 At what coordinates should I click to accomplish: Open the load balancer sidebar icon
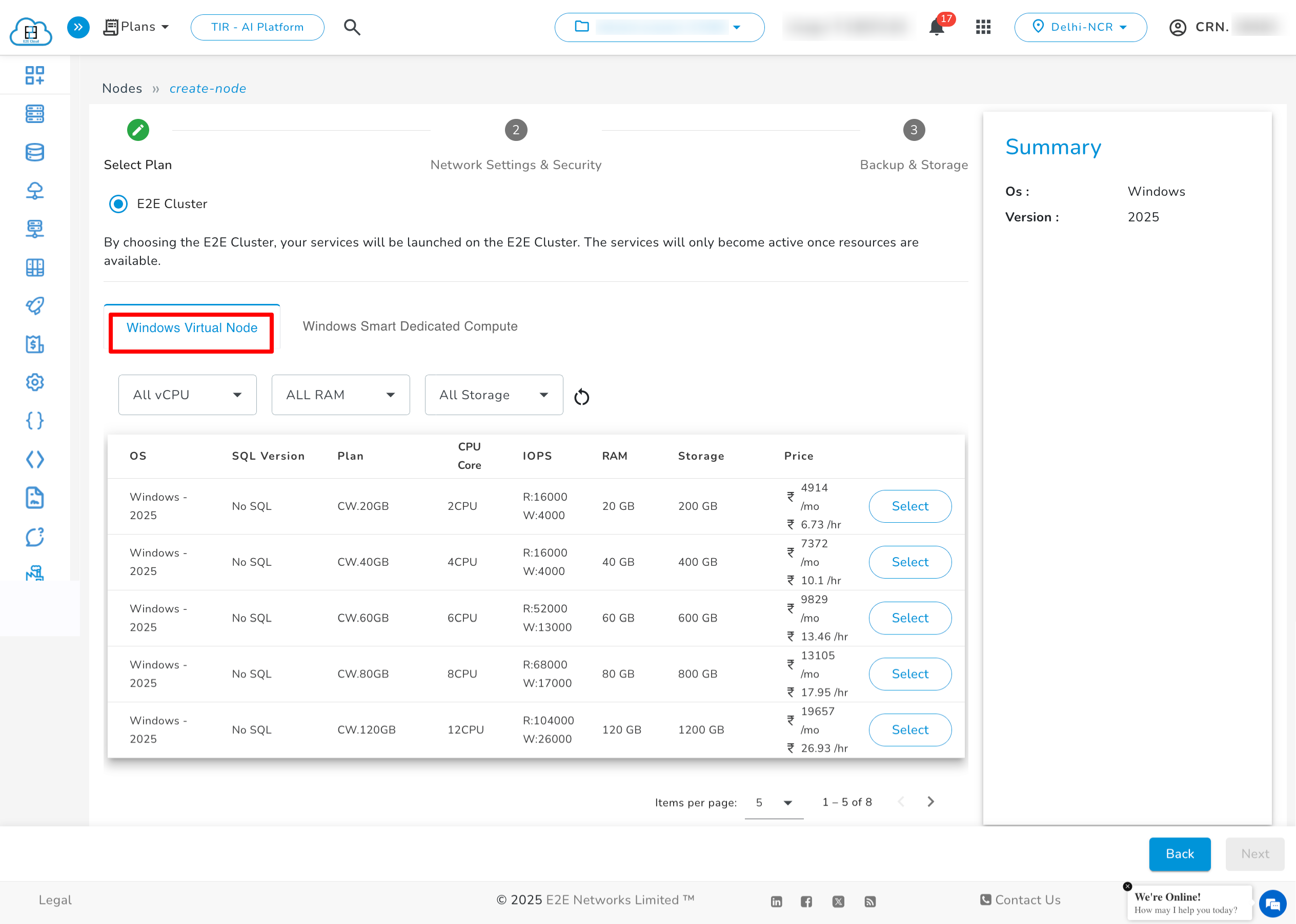35,229
